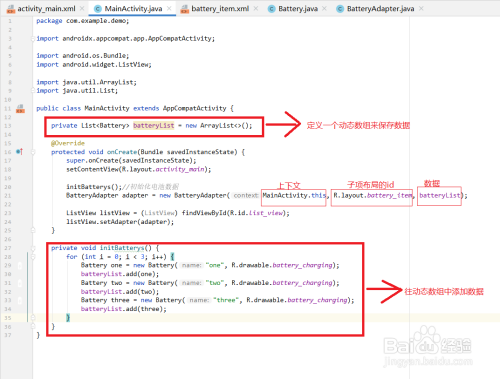
Task: Click the class icon on BatteryAdapter.java tab
Action: (x=340, y=9)
